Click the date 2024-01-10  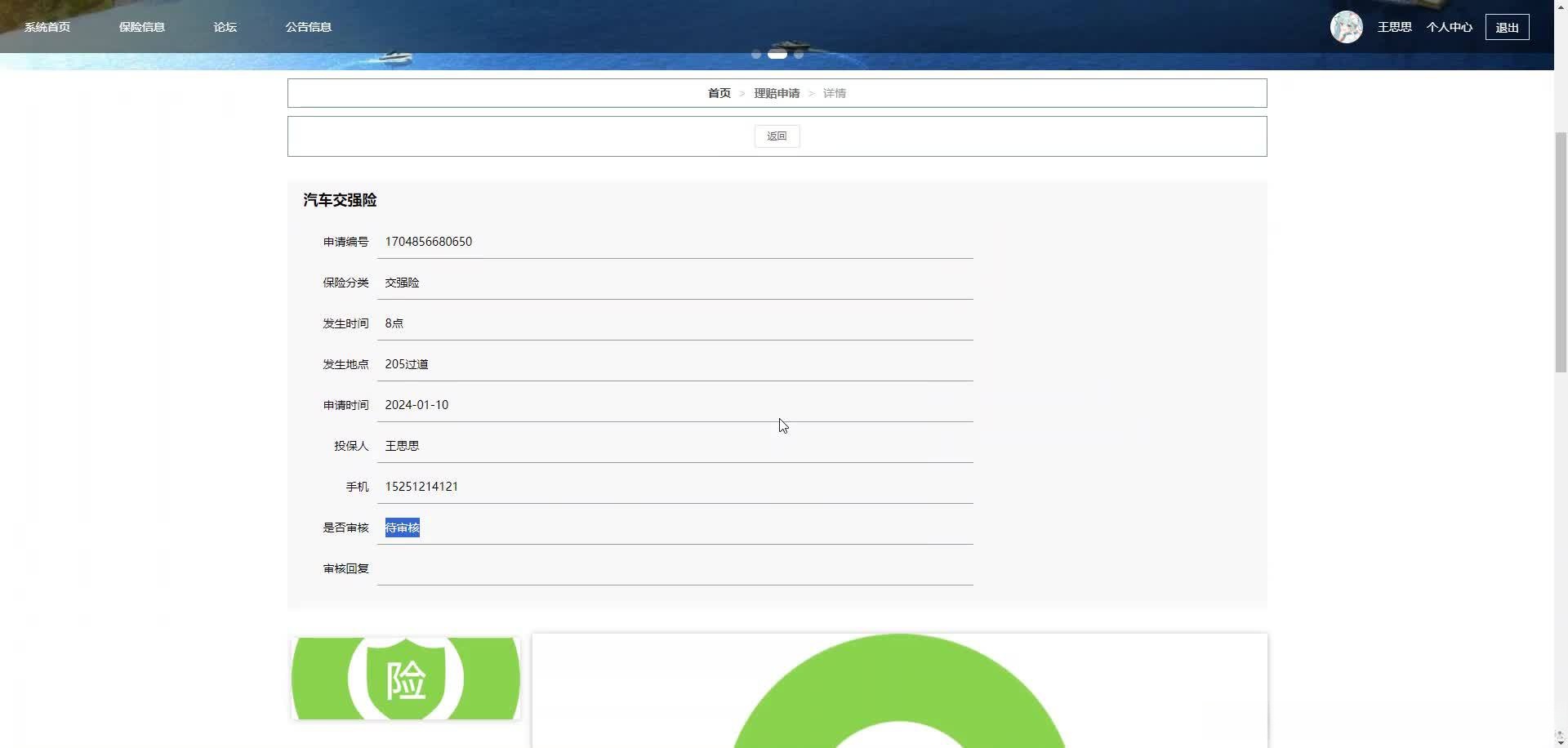tap(416, 405)
